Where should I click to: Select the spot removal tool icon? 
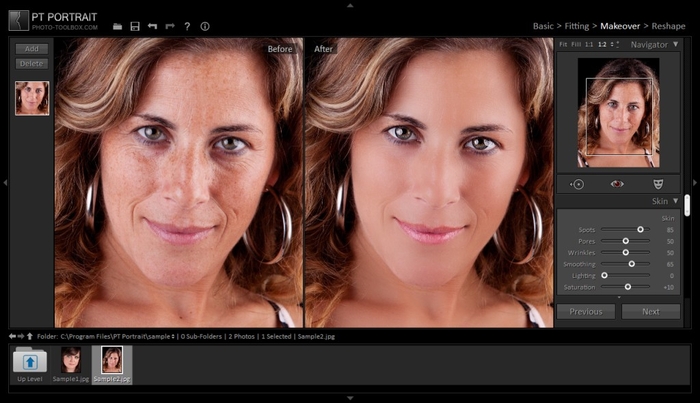(577, 184)
